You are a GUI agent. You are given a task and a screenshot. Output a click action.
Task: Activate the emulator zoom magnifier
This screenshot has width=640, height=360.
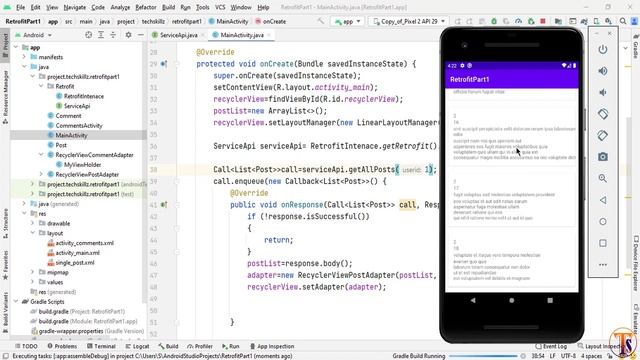(x=602, y=178)
